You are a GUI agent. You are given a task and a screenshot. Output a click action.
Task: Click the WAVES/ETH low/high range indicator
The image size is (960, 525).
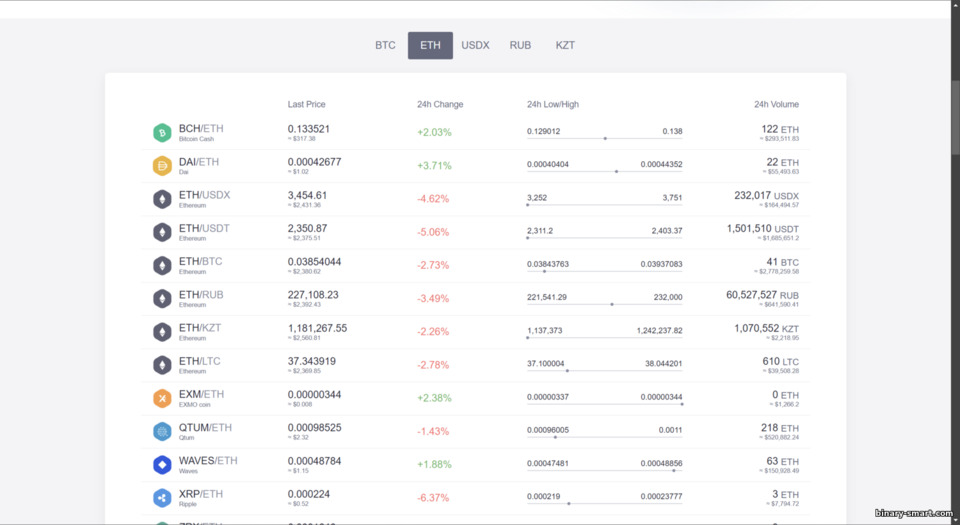click(x=604, y=470)
